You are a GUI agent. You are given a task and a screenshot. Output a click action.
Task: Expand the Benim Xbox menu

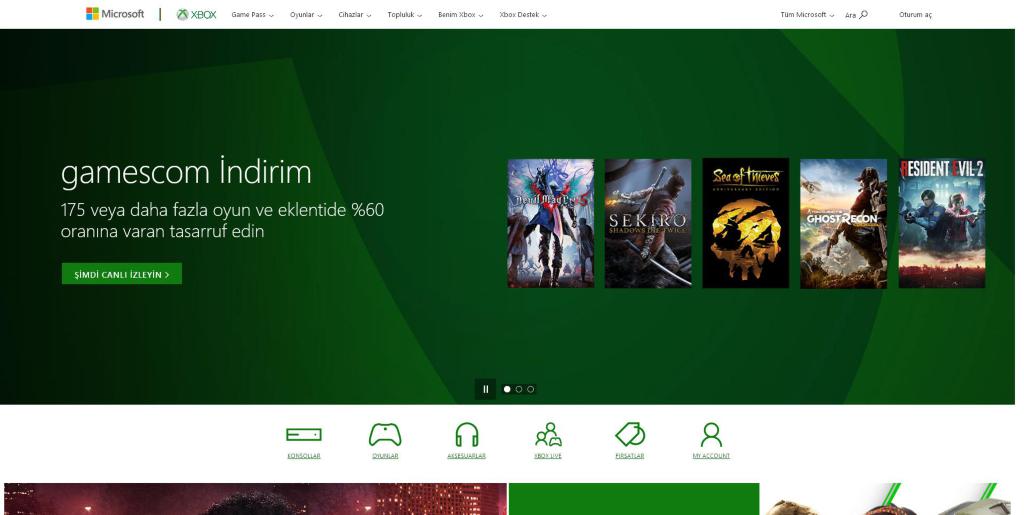point(460,14)
